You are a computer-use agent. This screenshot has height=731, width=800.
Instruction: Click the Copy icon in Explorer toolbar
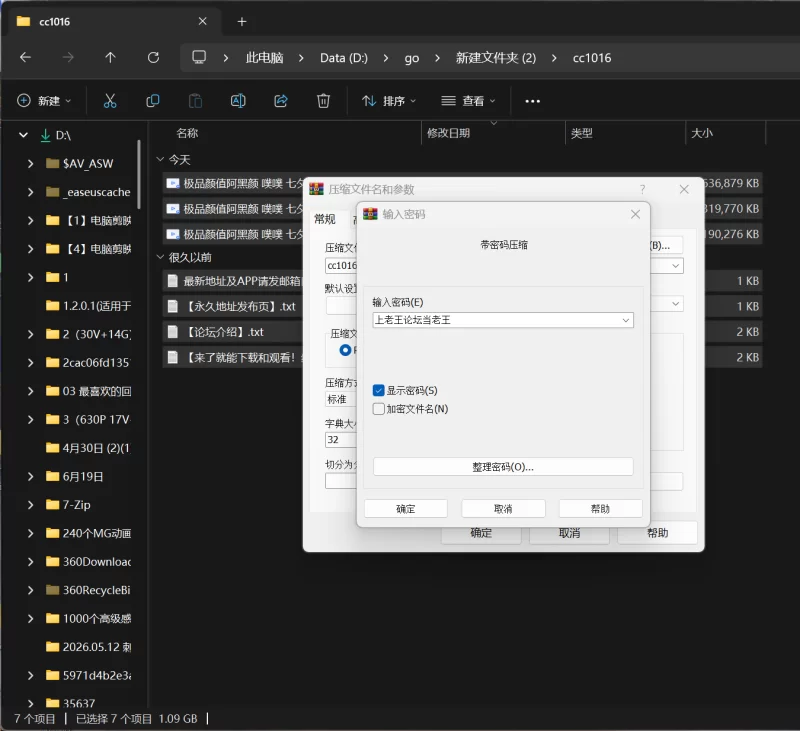pos(153,101)
